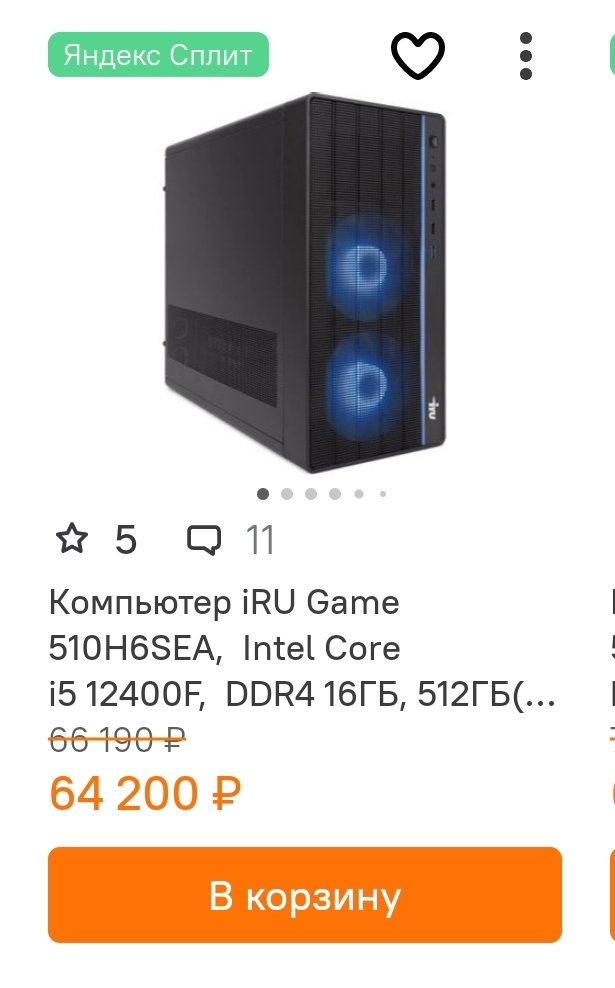The image size is (615, 988).
Task: Click the rating value 5
Action: click(125, 540)
